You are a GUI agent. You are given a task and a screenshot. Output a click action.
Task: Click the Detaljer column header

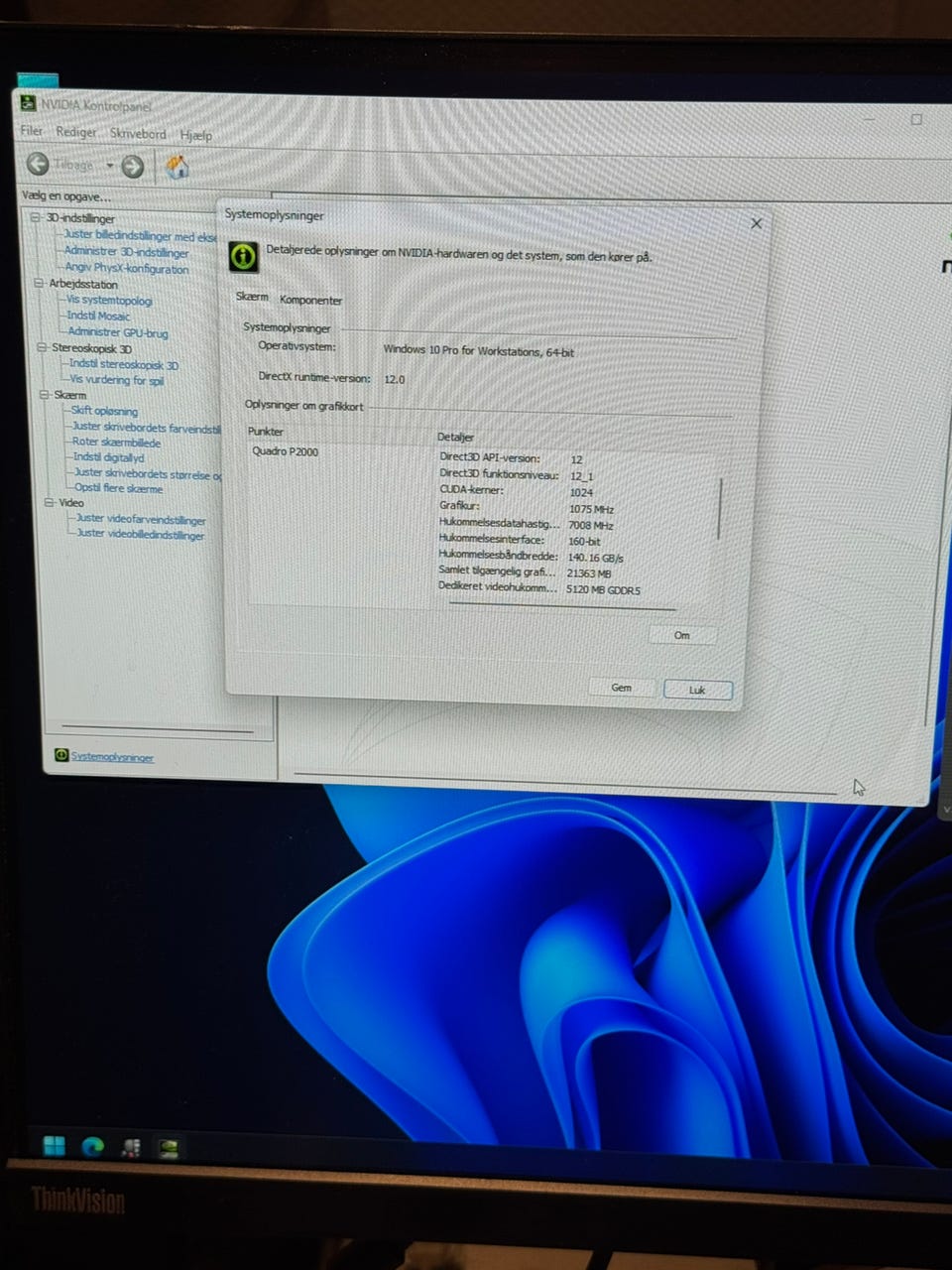point(455,437)
